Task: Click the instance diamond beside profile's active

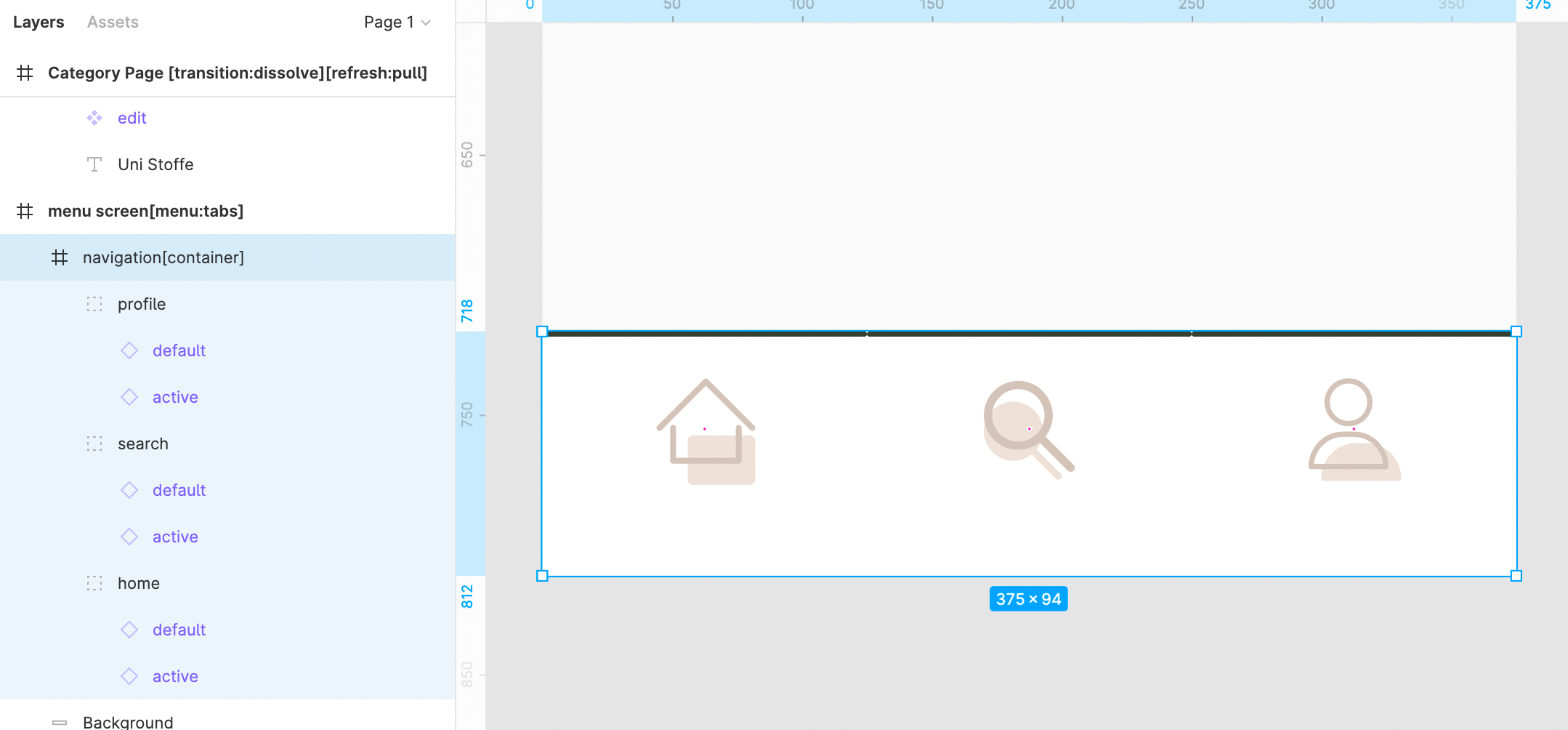Action: (129, 397)
